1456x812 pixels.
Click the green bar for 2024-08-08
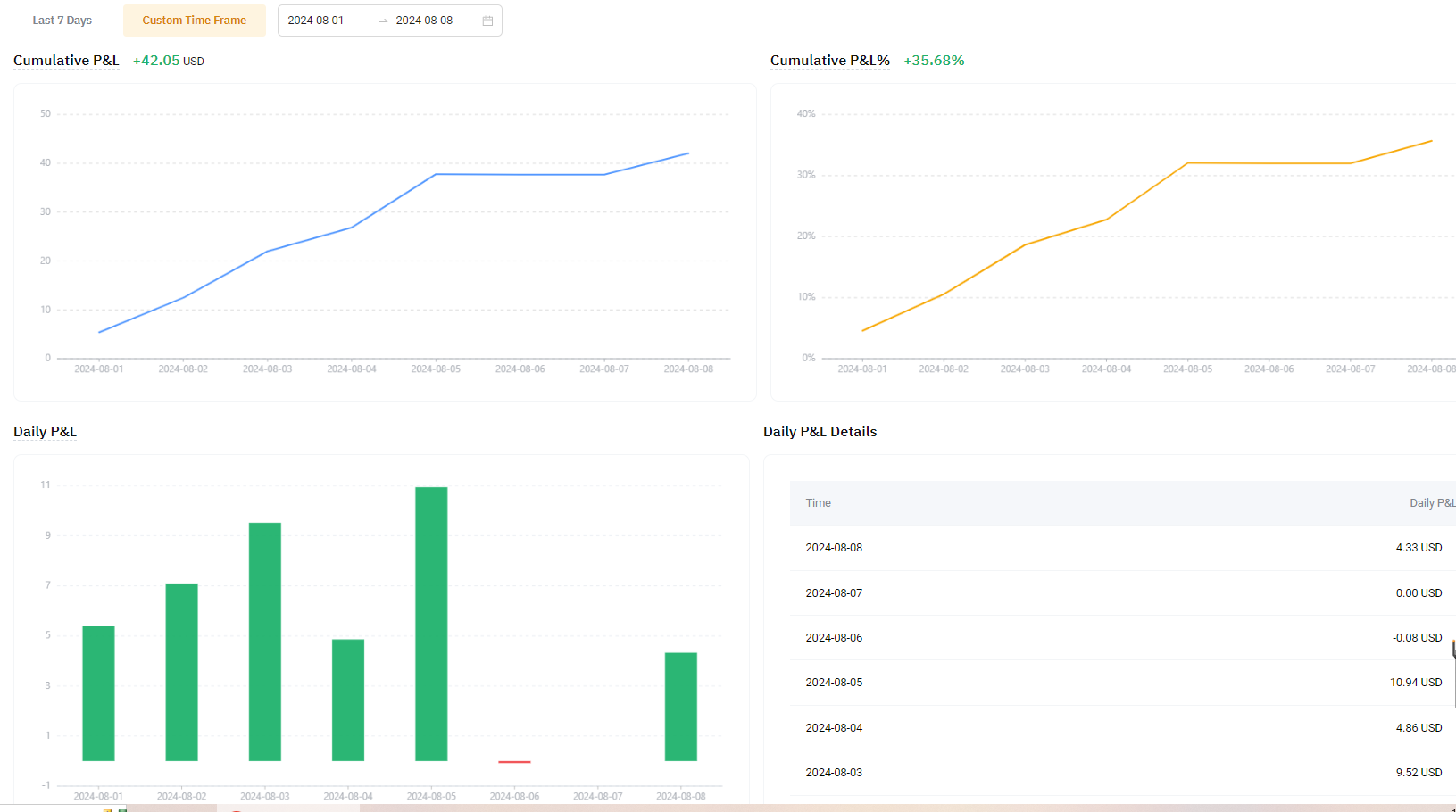tap(681, 707)
